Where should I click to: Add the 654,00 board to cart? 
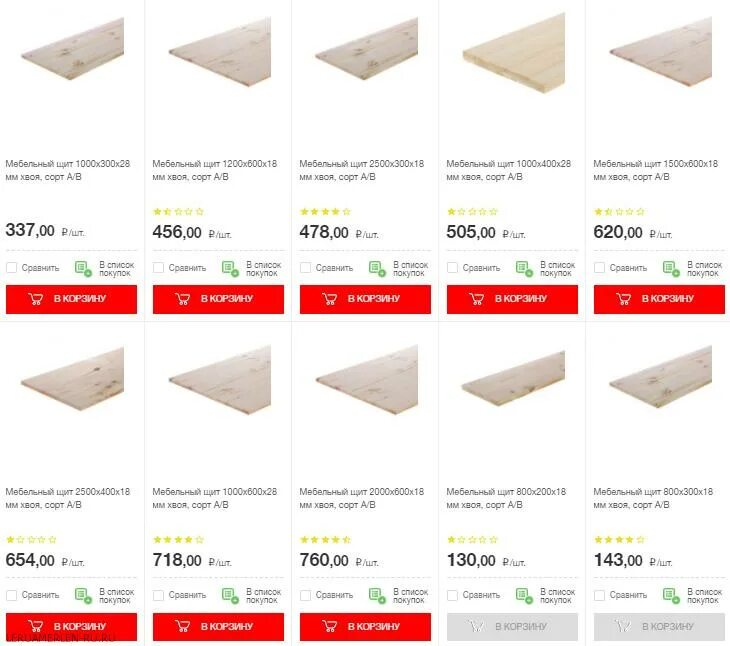71,627
